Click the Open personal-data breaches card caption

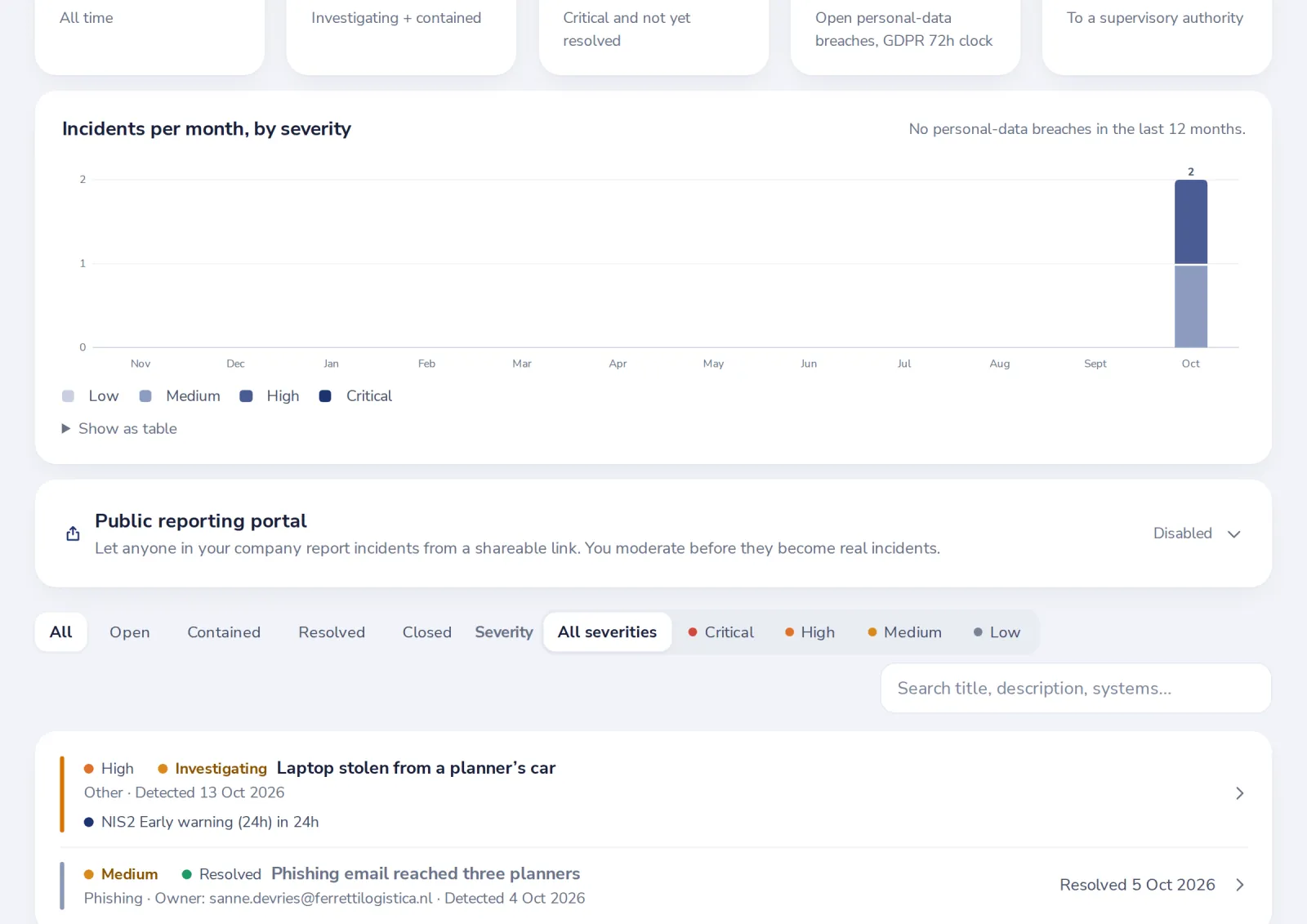point(903,29)
